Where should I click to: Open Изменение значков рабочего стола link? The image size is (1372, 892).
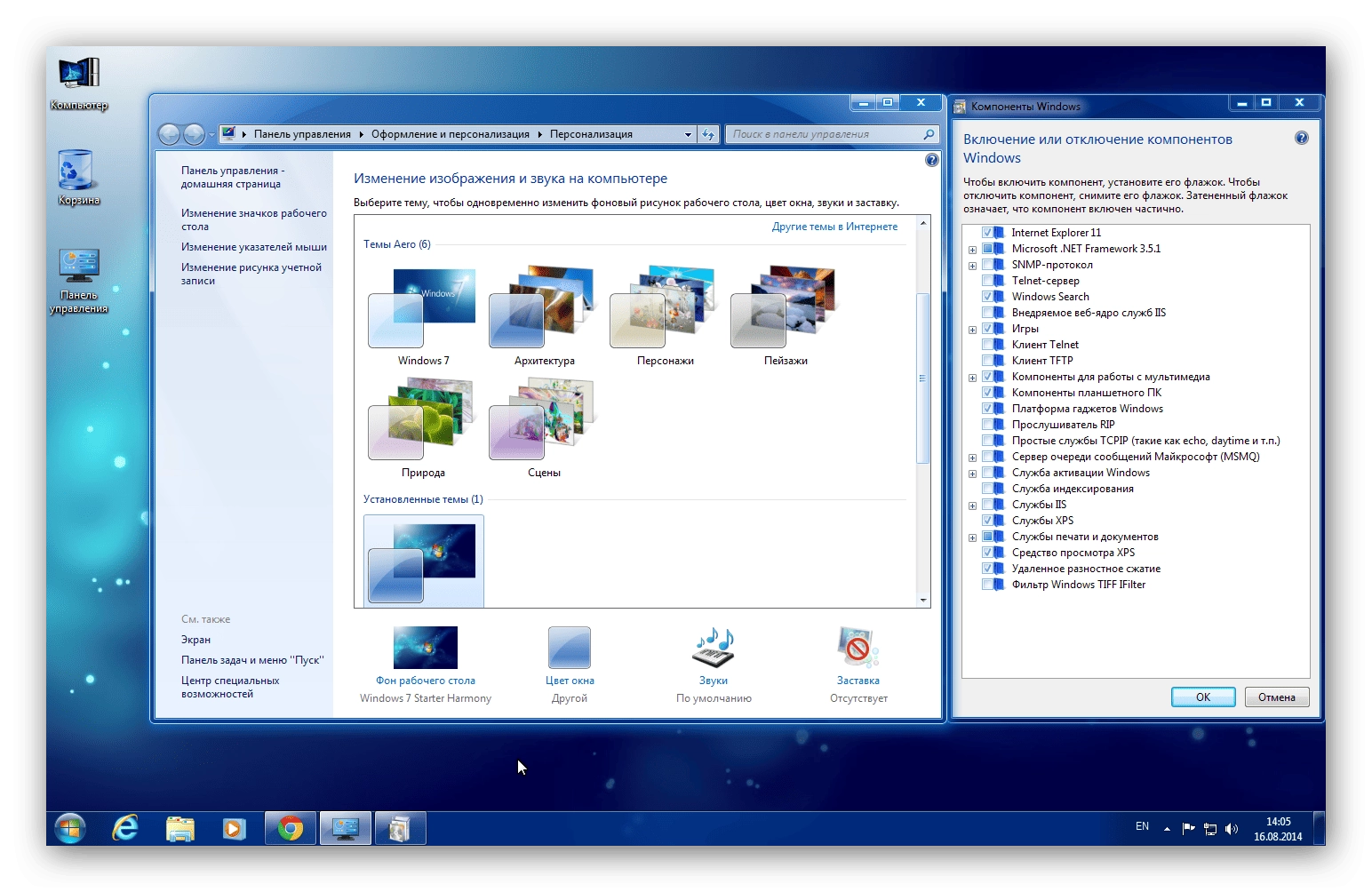tap(254, 219)
